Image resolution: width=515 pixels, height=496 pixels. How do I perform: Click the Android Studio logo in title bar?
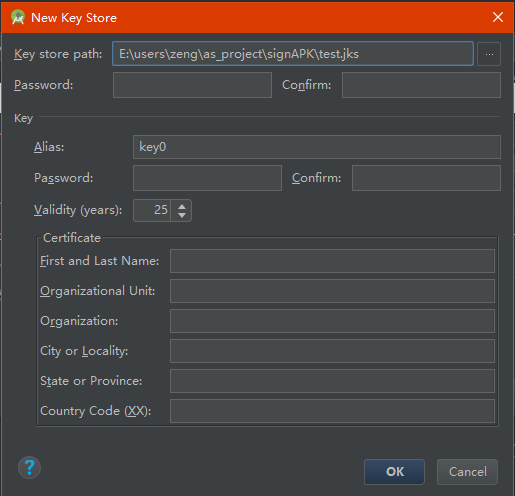18,17
